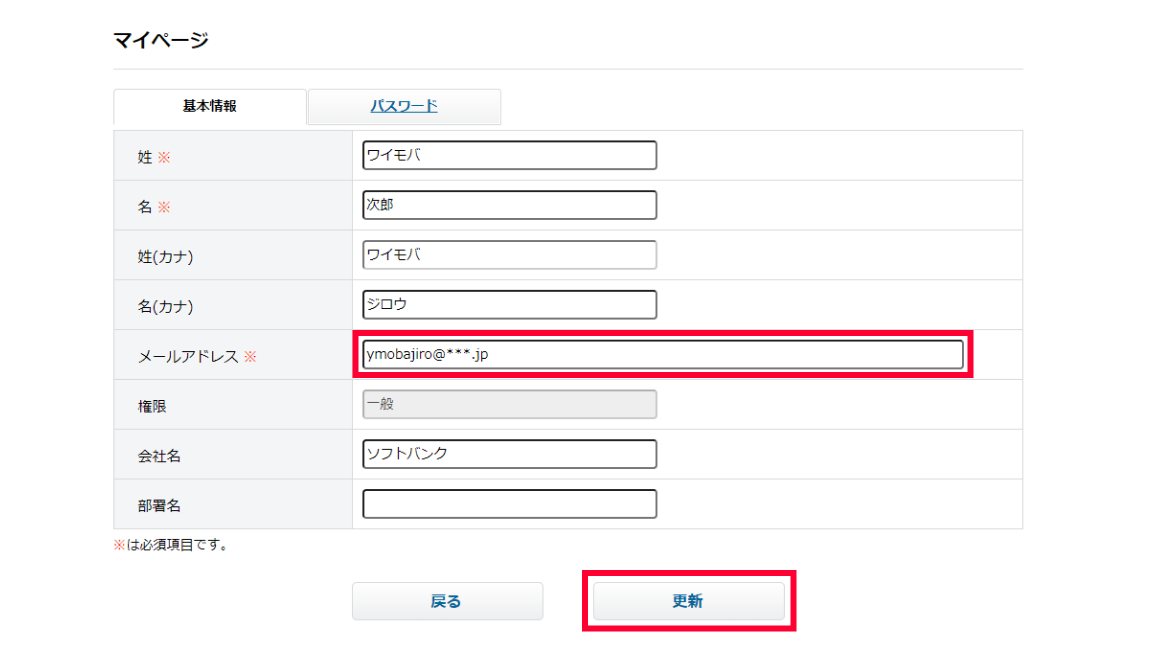
Task: Click the メールアドレス row label
Action: [x=188, y=356]
